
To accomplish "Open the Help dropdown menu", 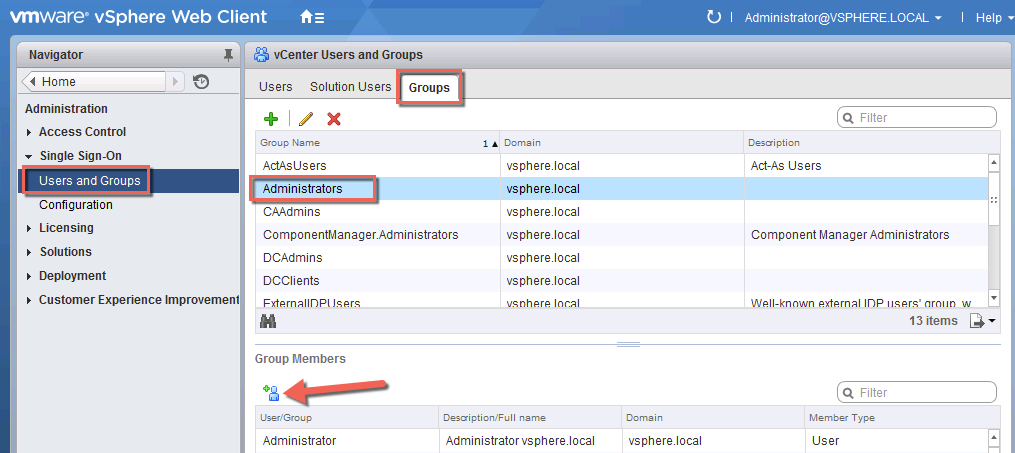I will click(x=993, y=18).
